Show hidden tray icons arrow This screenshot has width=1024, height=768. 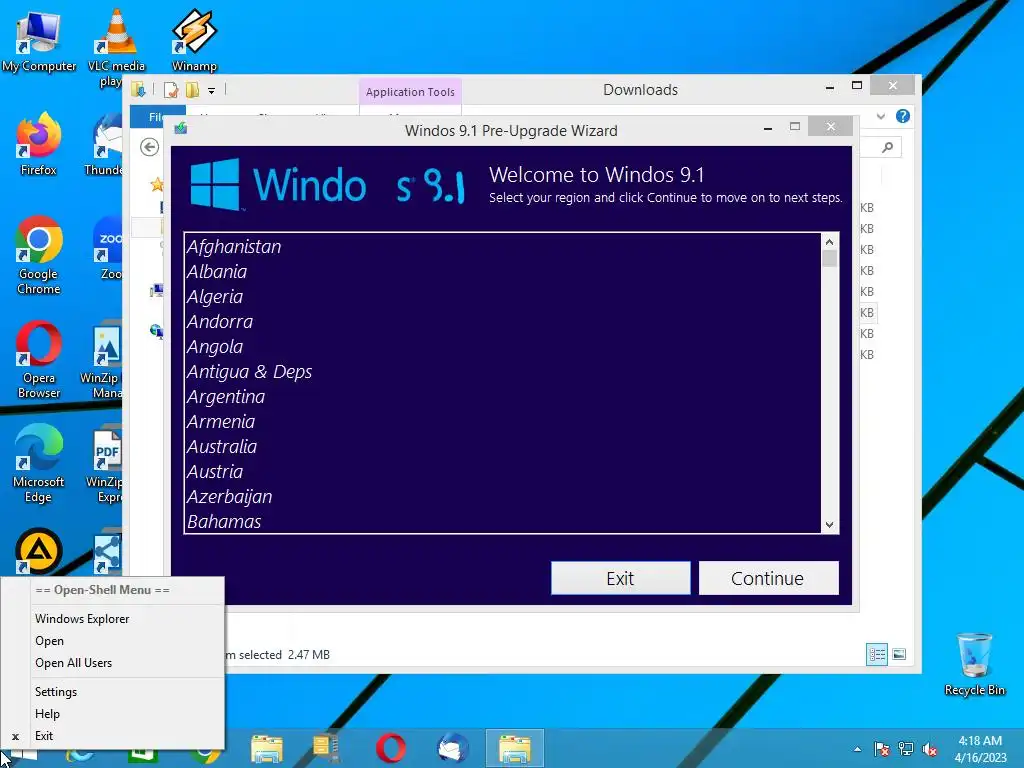coord(857,749)
